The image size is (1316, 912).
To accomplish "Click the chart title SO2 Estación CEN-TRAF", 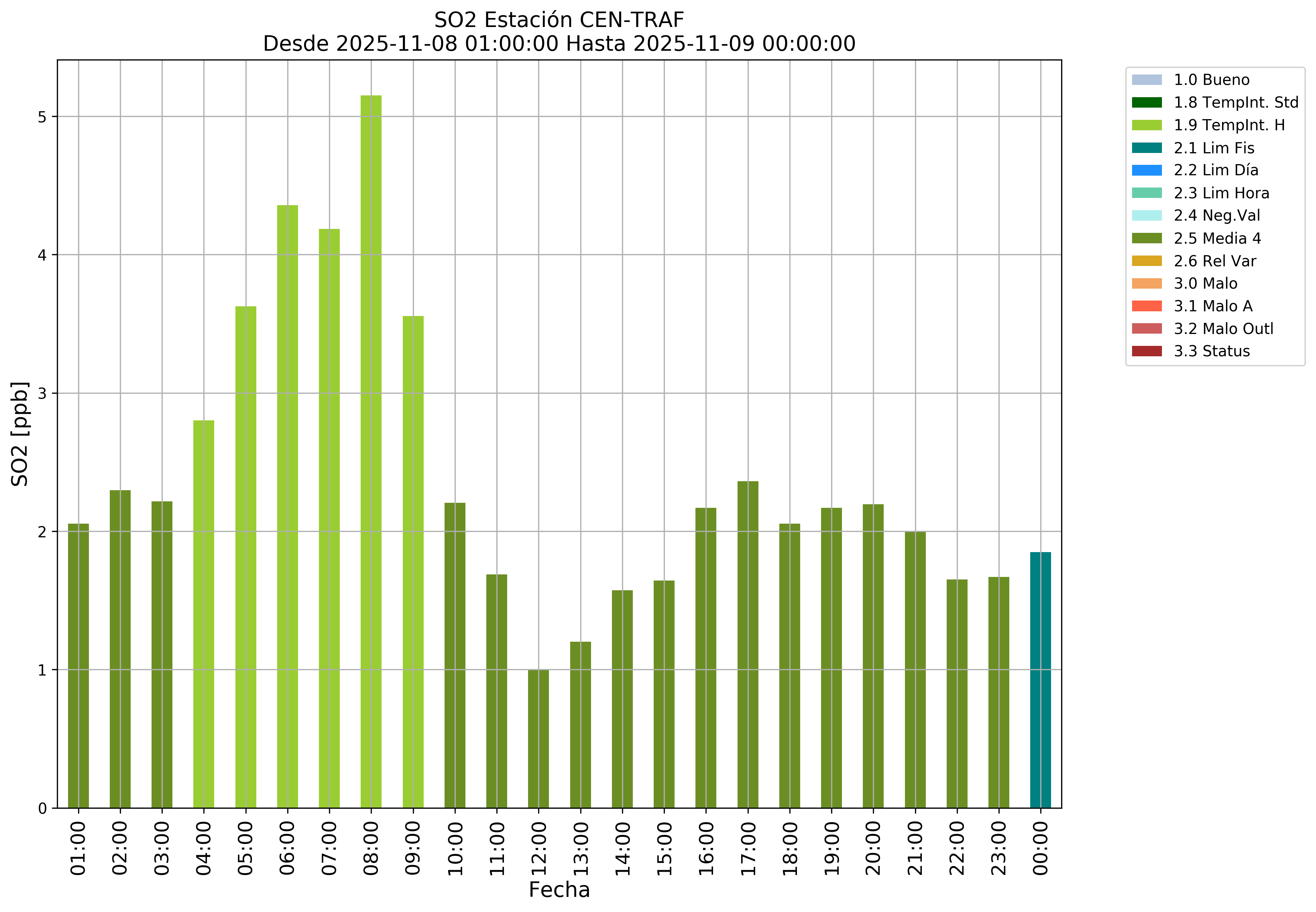I will (x=558, y=20).
